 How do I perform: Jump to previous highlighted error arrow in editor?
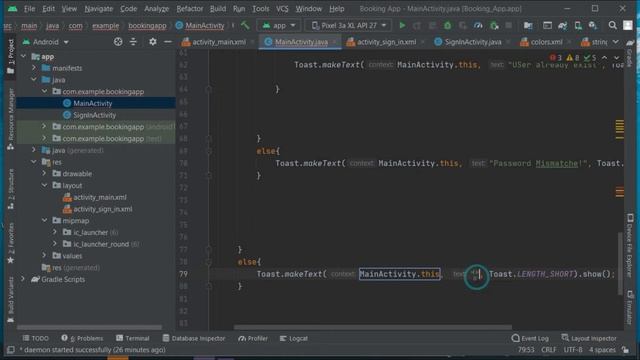coord(604,58)
